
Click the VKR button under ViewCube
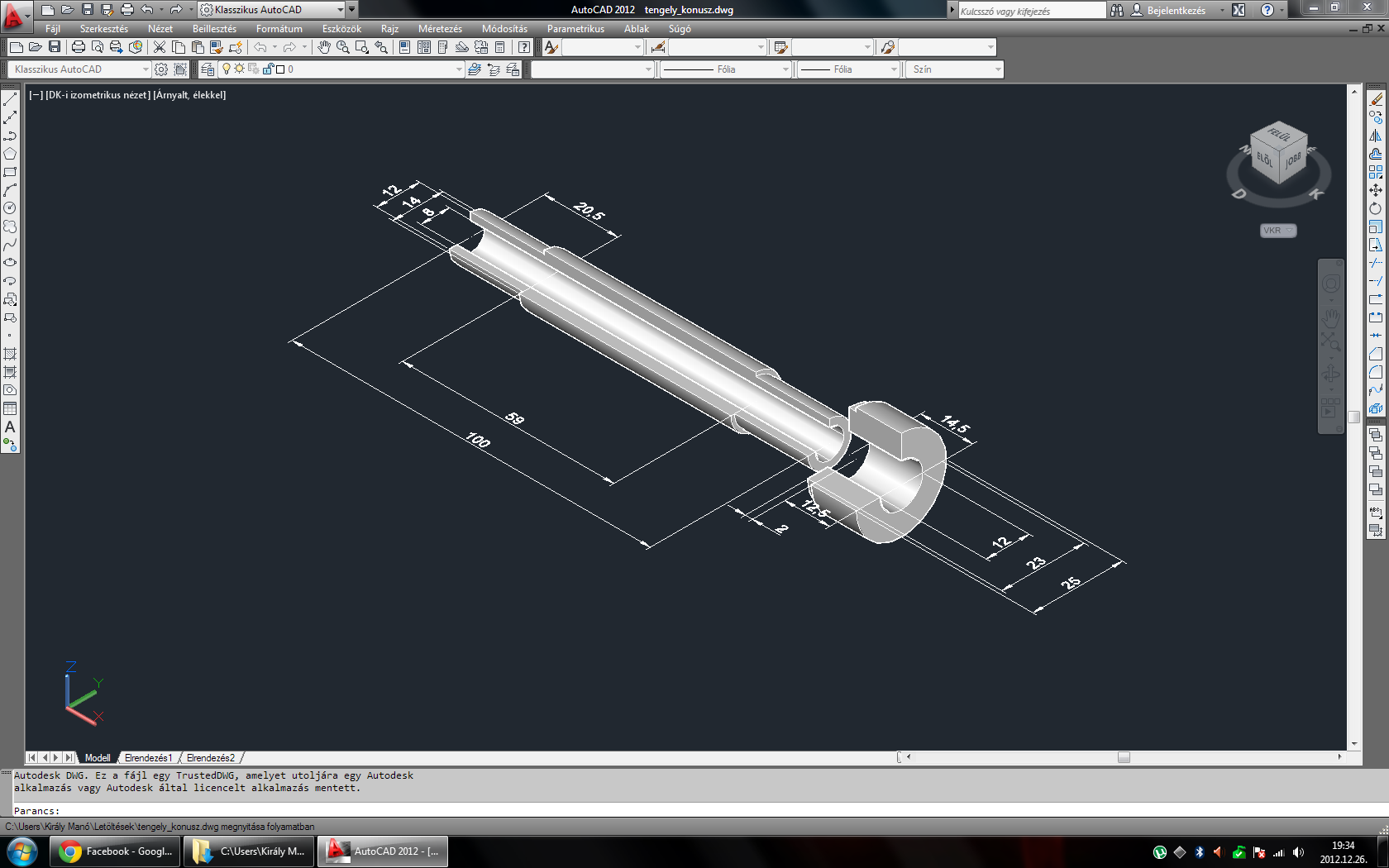pos(1277,231)
